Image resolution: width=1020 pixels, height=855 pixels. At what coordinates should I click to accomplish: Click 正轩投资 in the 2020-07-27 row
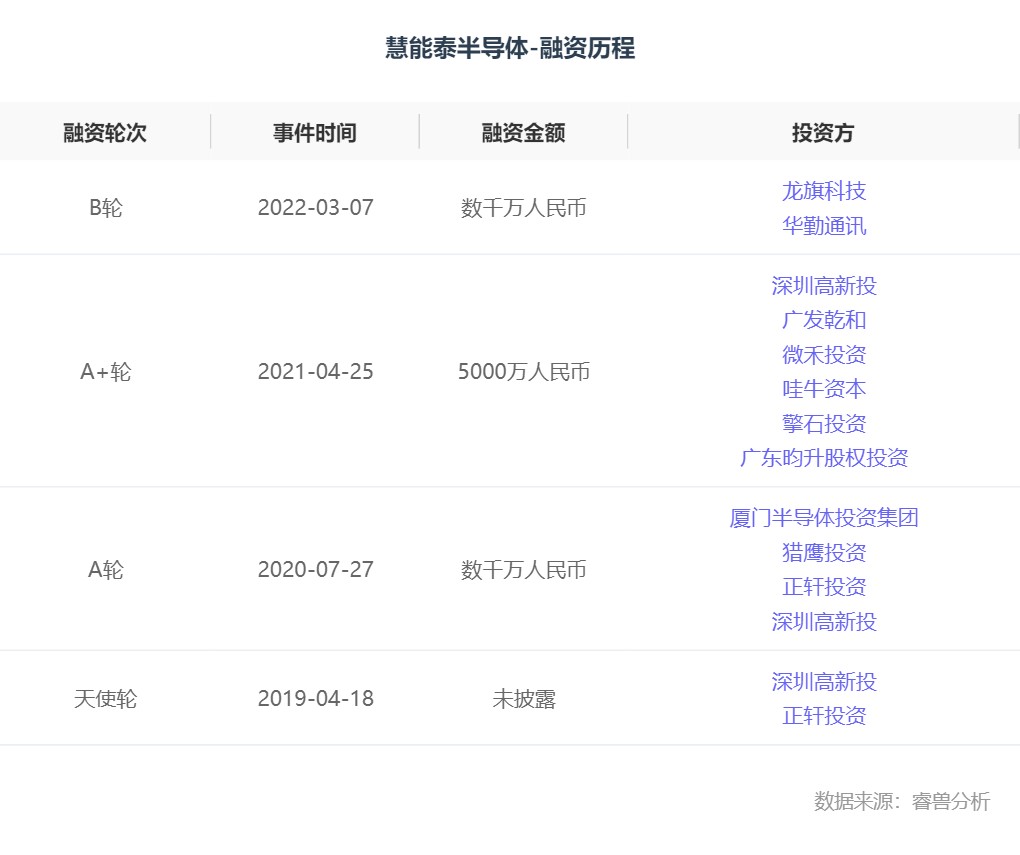pos(824,587)
